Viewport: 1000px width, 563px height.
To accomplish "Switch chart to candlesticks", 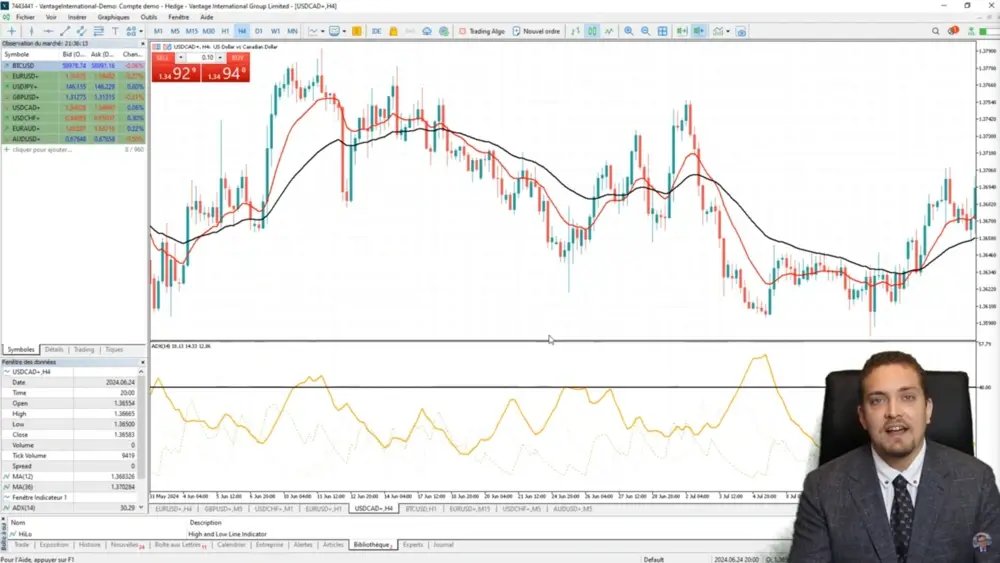I will pyautogui.click(x=592, y=31).
